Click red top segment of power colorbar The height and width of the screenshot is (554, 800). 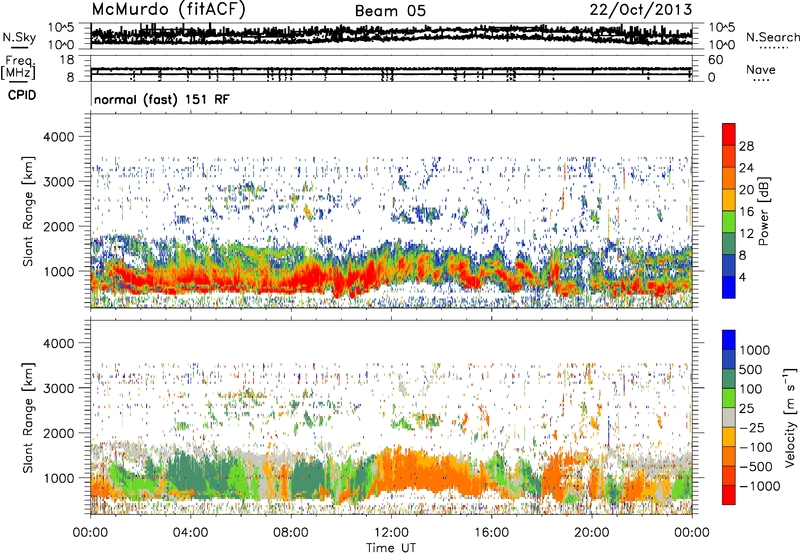click(729, 134)
